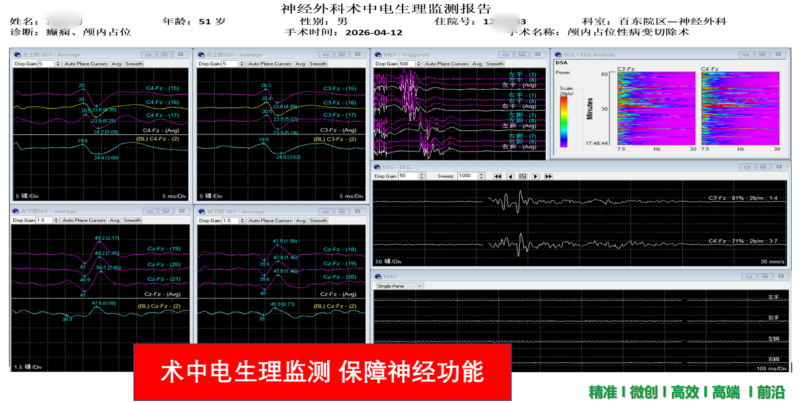Viewport: 800px width, 403px height.
Task: Click Disp Gain stepper in EEG window
Action: click(421, 176)
